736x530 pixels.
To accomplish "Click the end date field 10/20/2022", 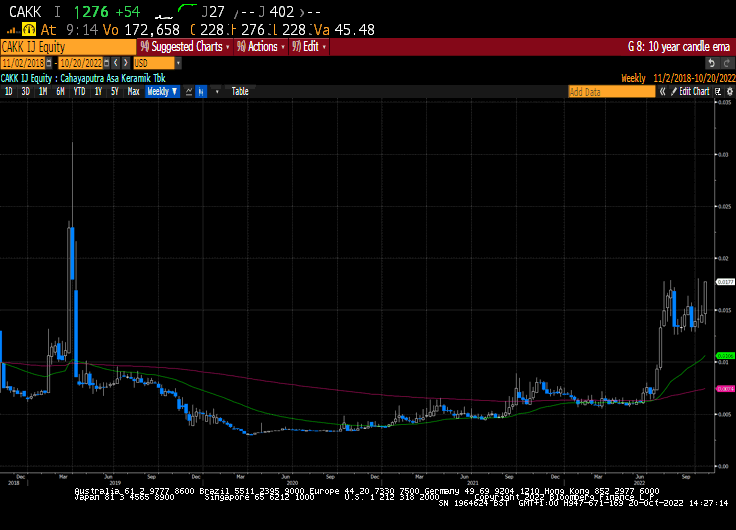I will pyautogui.click(x=81, y=63).
